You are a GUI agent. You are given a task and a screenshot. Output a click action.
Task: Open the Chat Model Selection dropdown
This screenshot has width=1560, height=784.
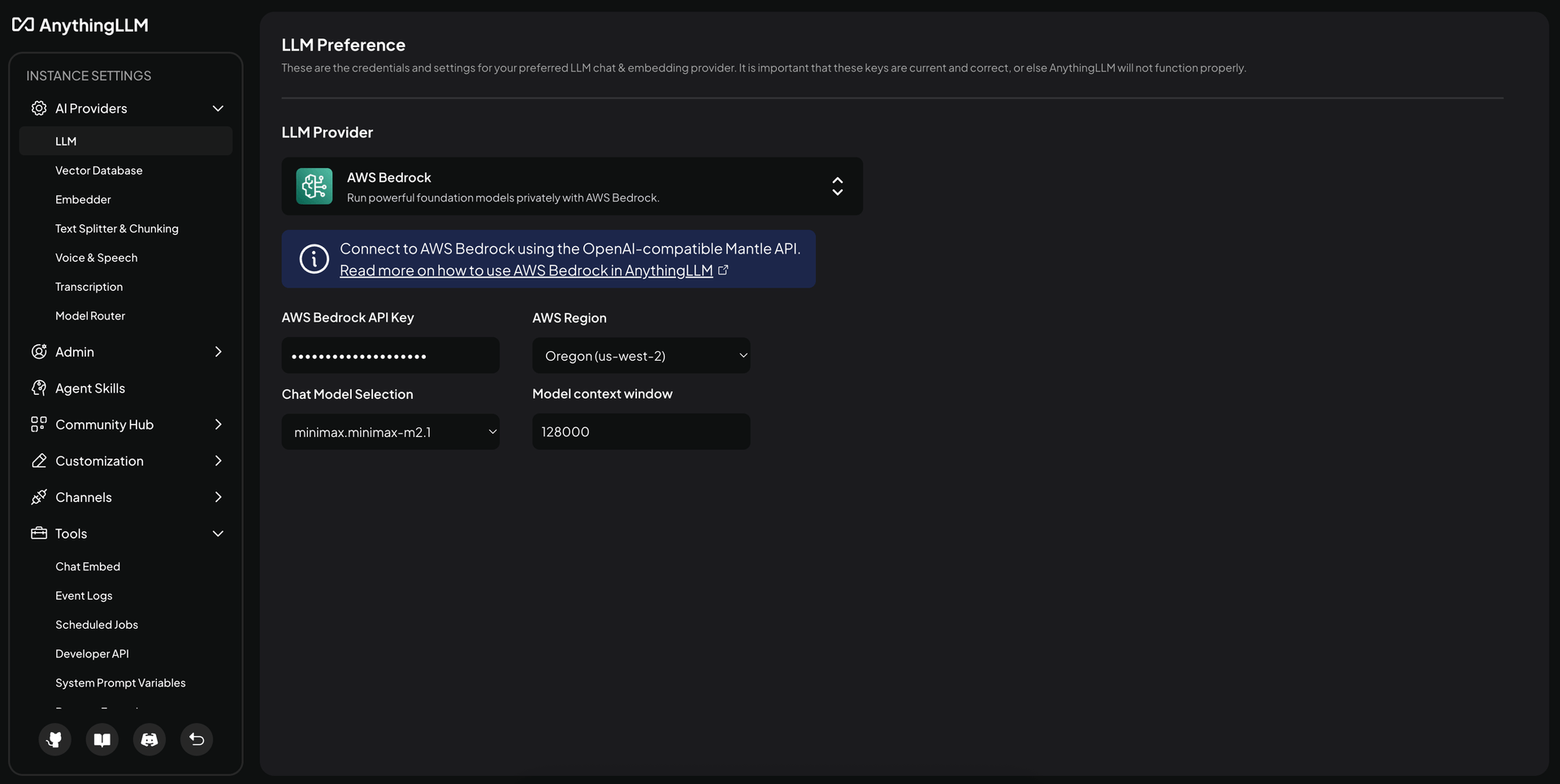[391, 432]
